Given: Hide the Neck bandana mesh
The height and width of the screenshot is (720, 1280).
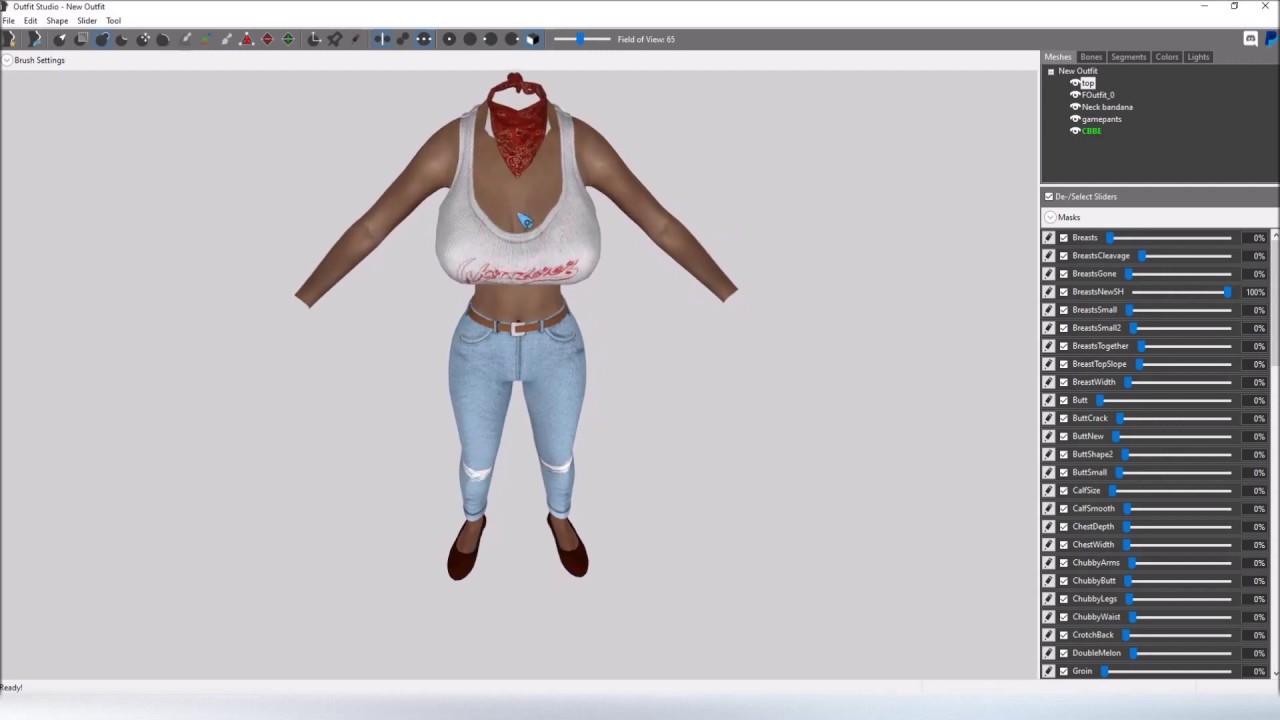Looking at the screenshot, I should [1075, 107].
